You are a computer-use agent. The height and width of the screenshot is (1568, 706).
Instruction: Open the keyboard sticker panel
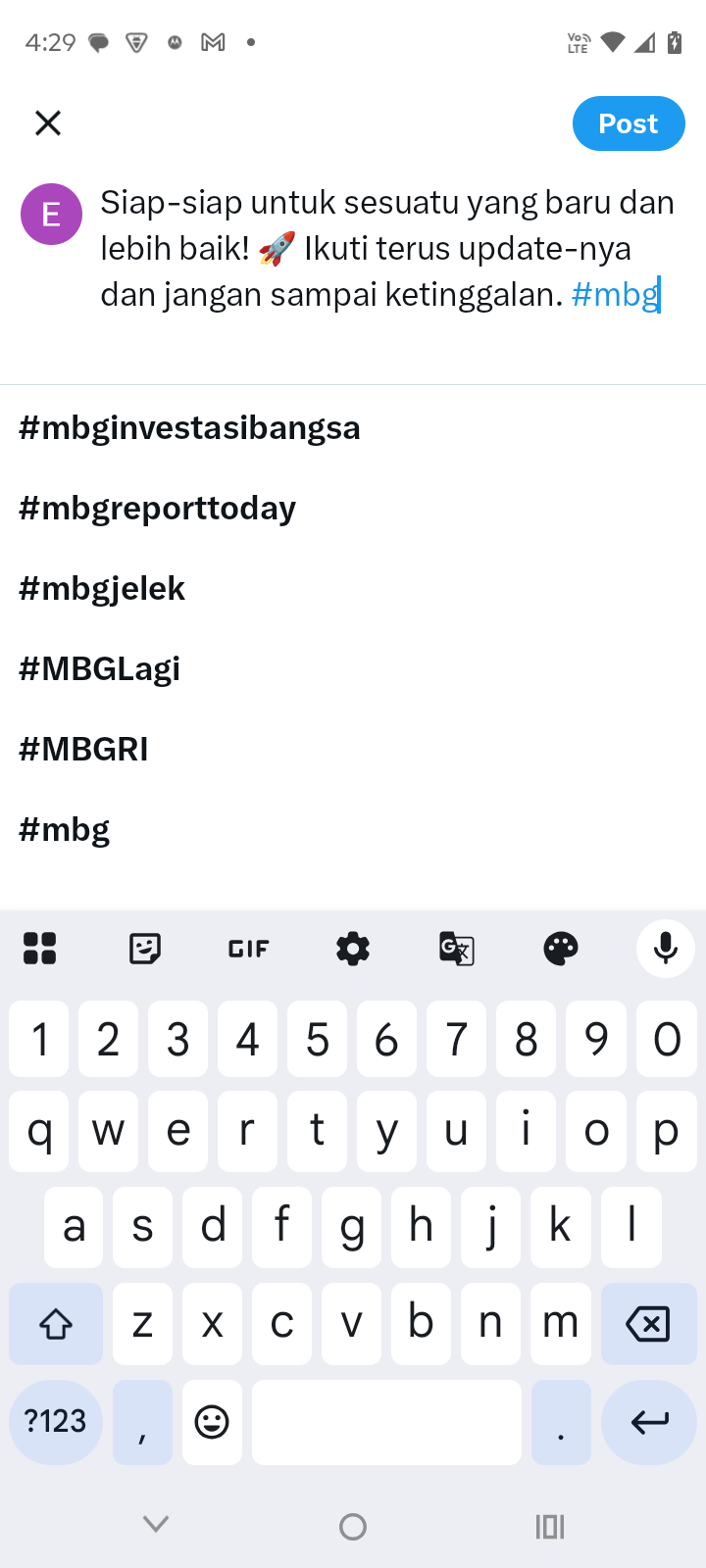click(145, 949)
